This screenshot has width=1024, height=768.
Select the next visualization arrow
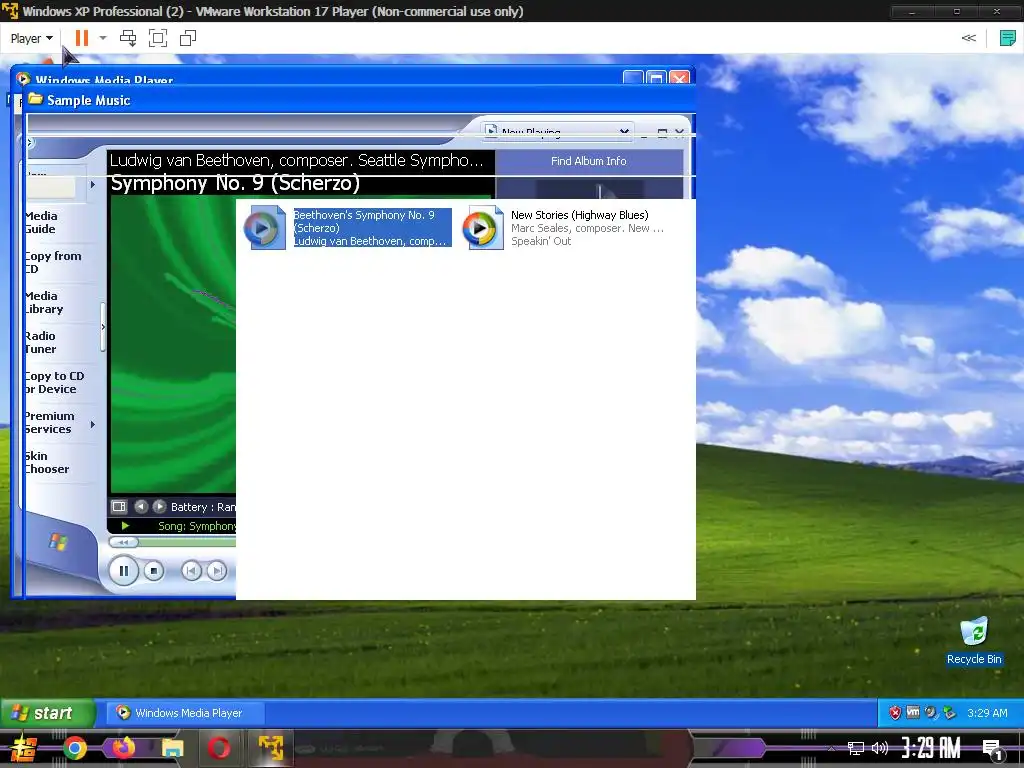(159, 507)
